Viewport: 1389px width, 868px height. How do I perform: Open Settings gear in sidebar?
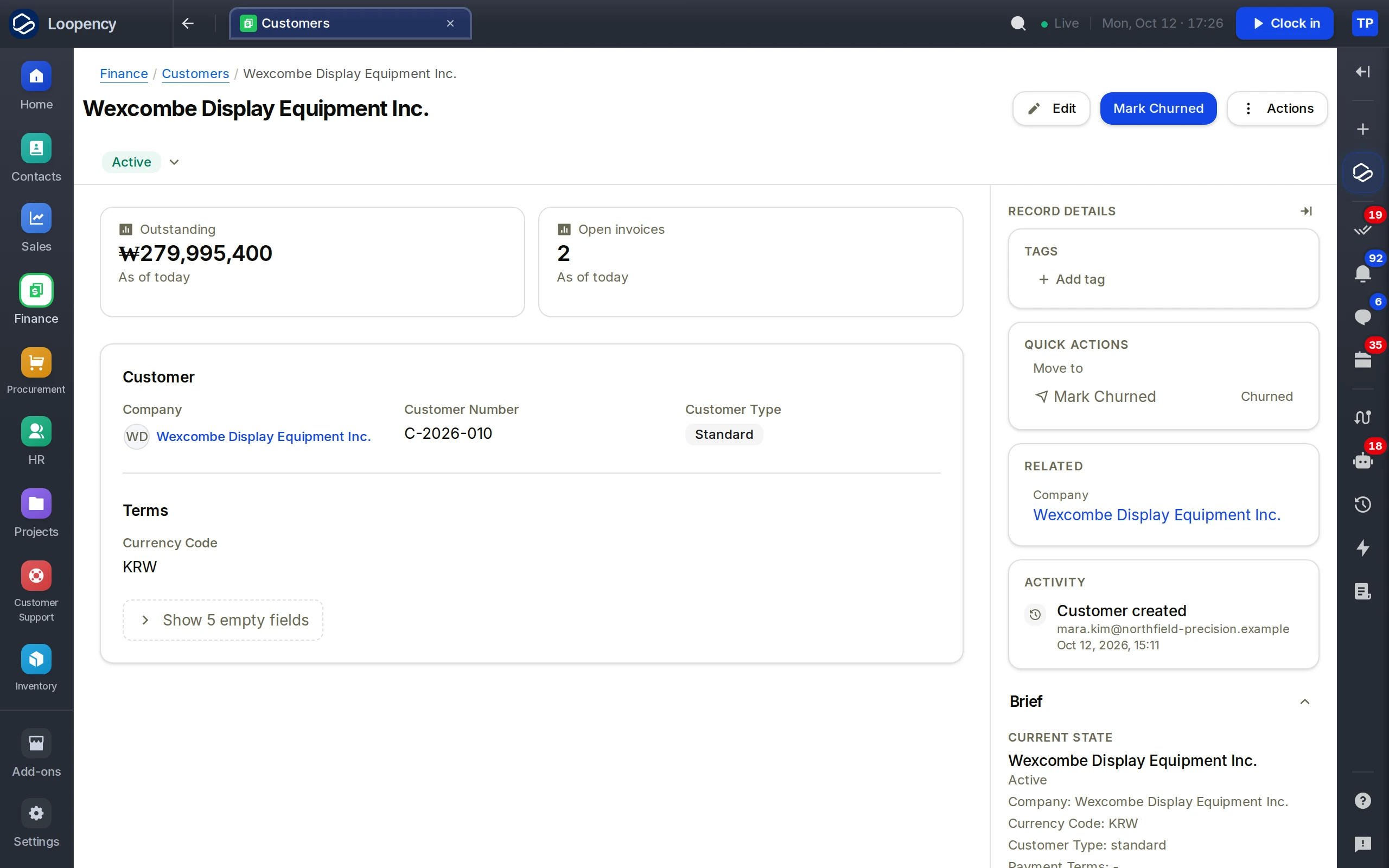[36, 824]
